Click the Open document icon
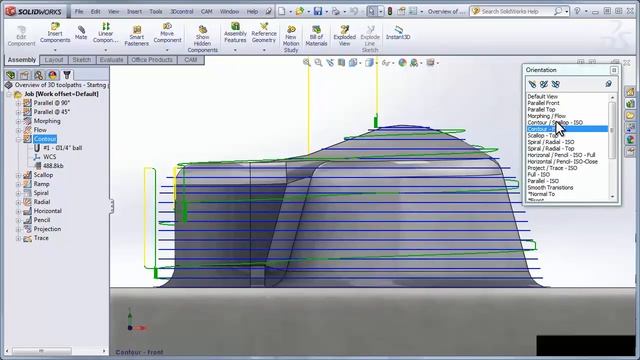The image size is (640, 360). pyautogui.click(x=300, y=11)
